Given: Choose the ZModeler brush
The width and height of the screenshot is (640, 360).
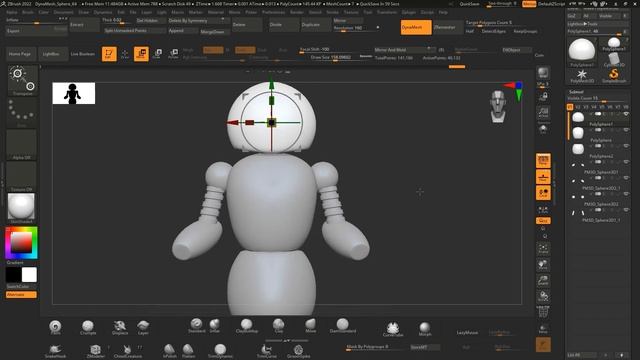Looking at the screenshot, I should pyautogui.click(x=95, y=351).
